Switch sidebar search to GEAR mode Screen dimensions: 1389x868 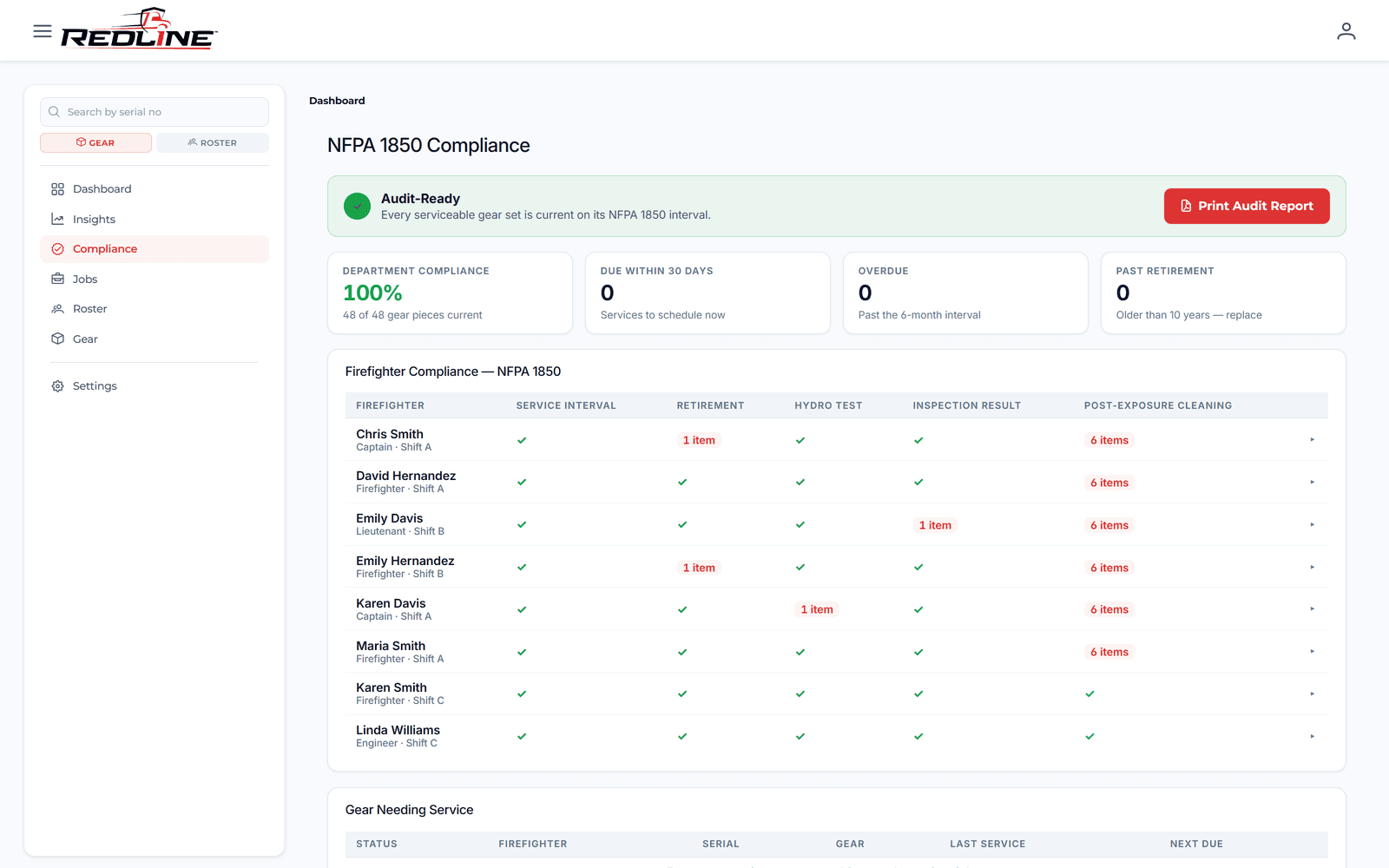[x=95, y=142]
